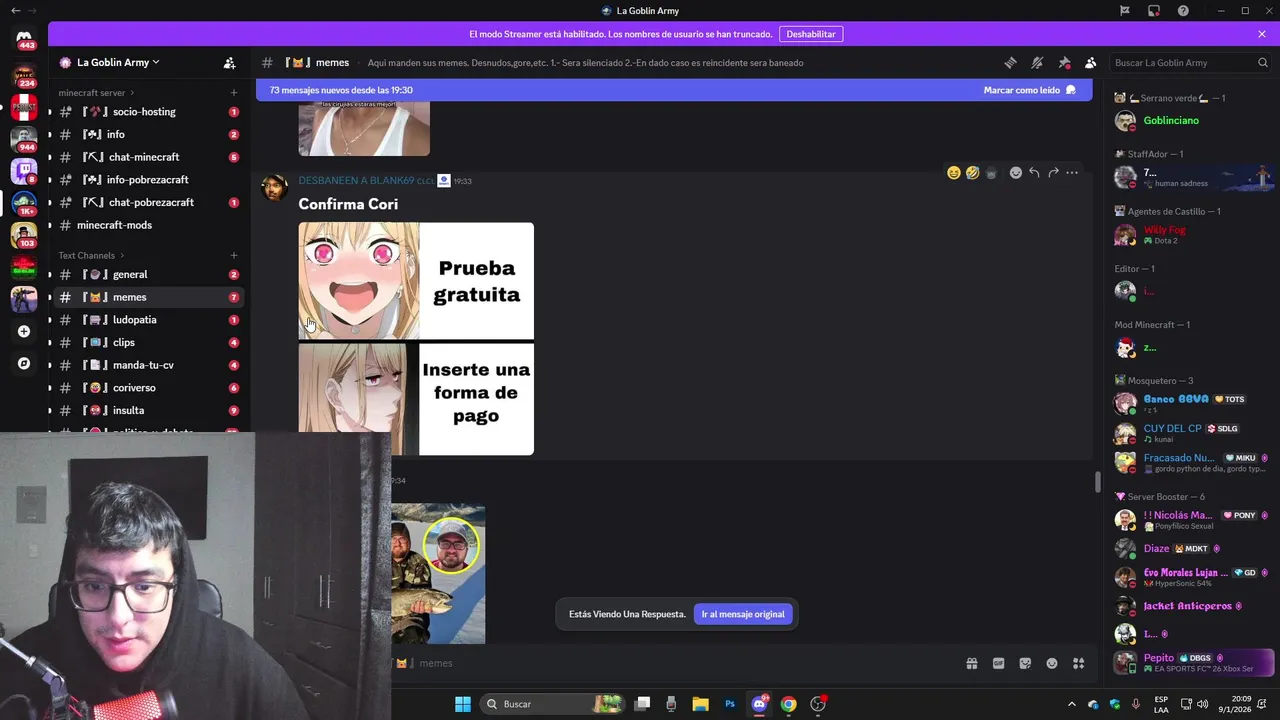The width and height of the screenshot is (1280, 720).
Task: Open the Discover servers compass icon
Action: [x=24, y=364]
